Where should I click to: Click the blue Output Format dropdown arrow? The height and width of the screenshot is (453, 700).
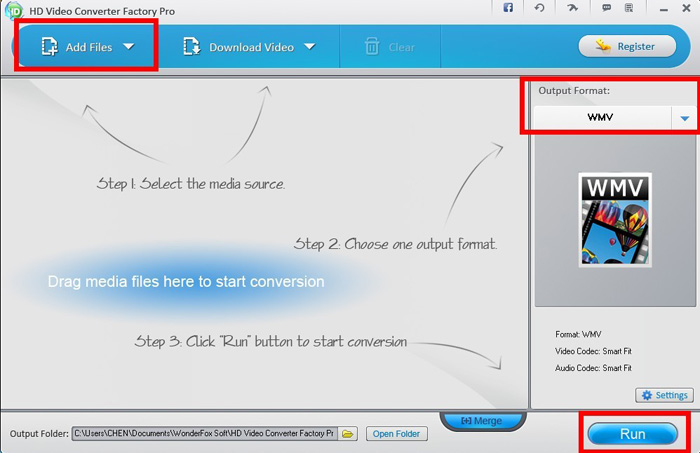(x=684, y=118)
